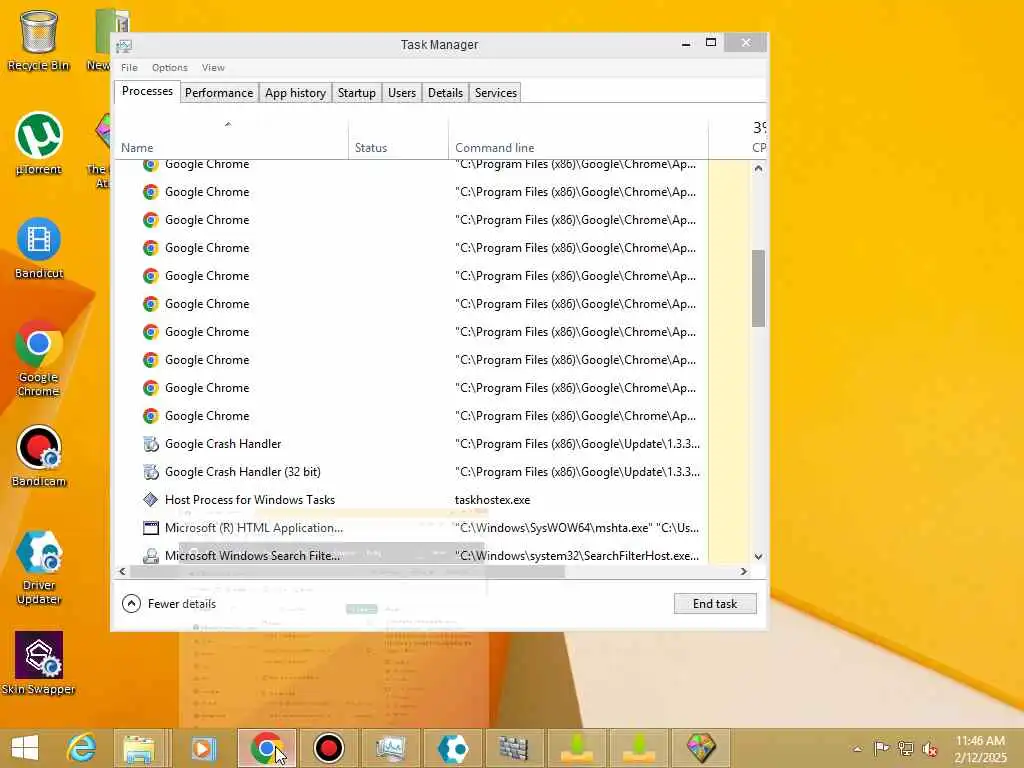Open the Options menu
Viewport: 1024px width, 768px height.
pyautogui.click(x=170, y=67)
